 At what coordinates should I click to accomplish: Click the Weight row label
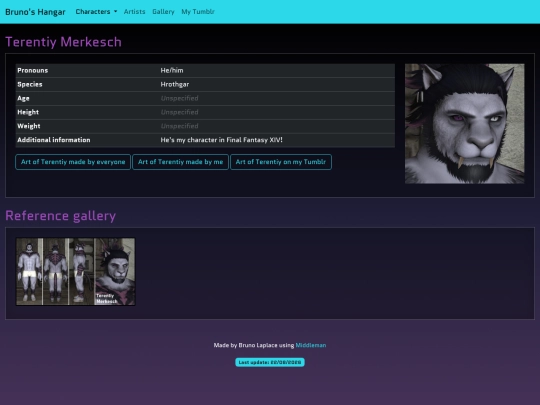click(x=29, y=126)
